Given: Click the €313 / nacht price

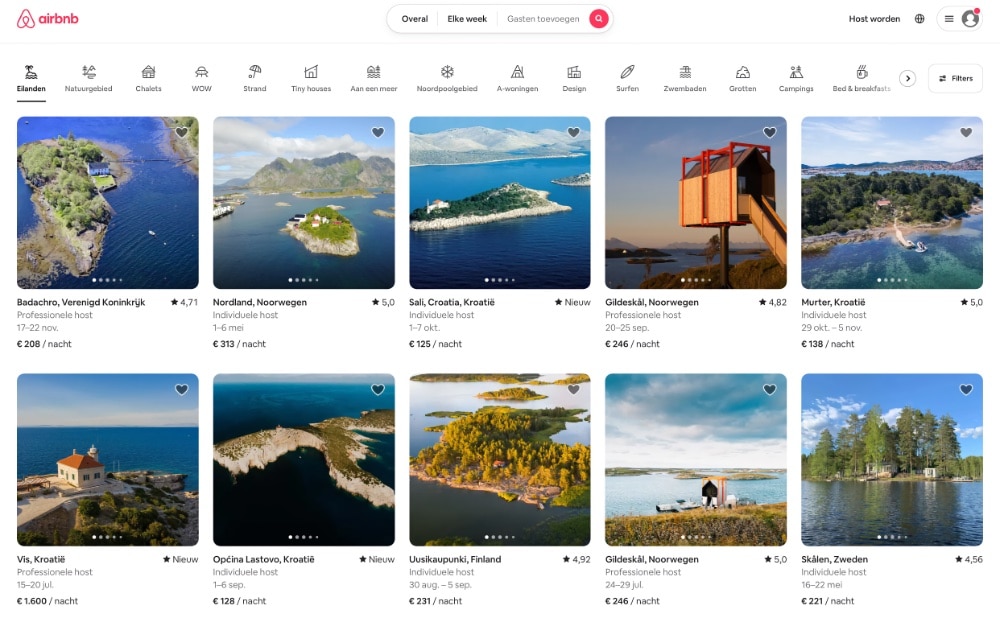Looking at the screenshot, I should pos(239,344).
